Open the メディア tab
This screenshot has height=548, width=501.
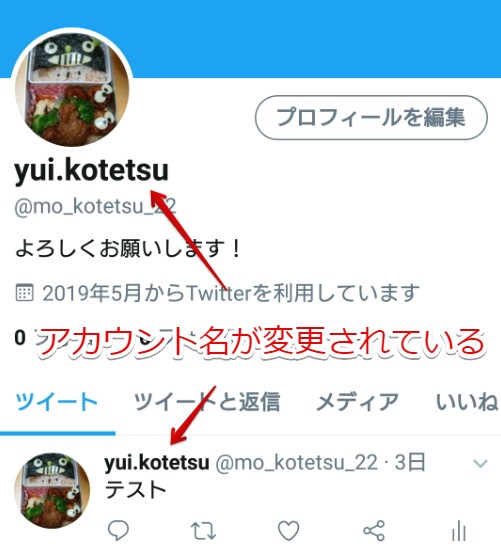click(x=357, y=402)
